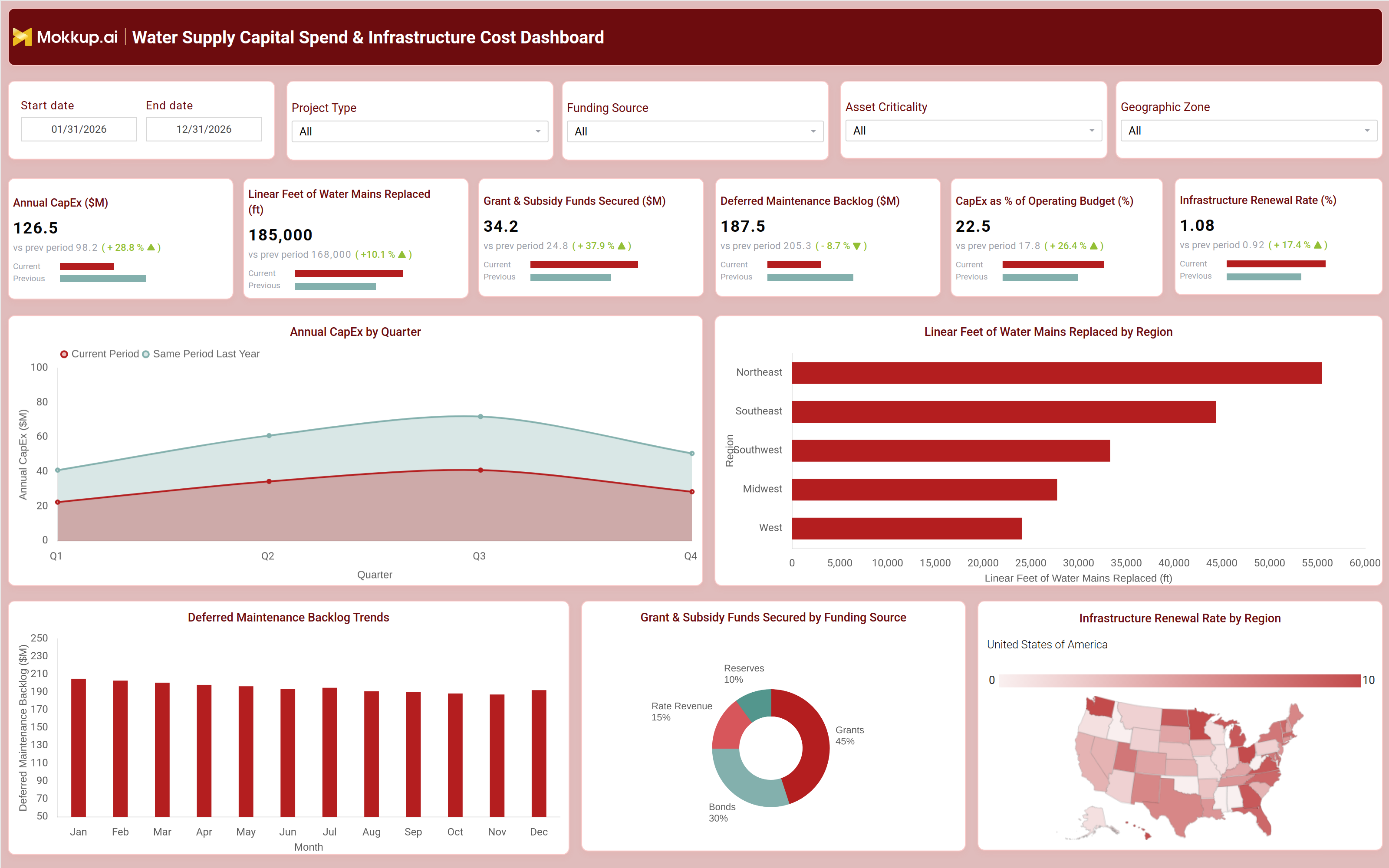Click the Jan backlog bar
1389x868 pixels.
(x=79, y=747)
